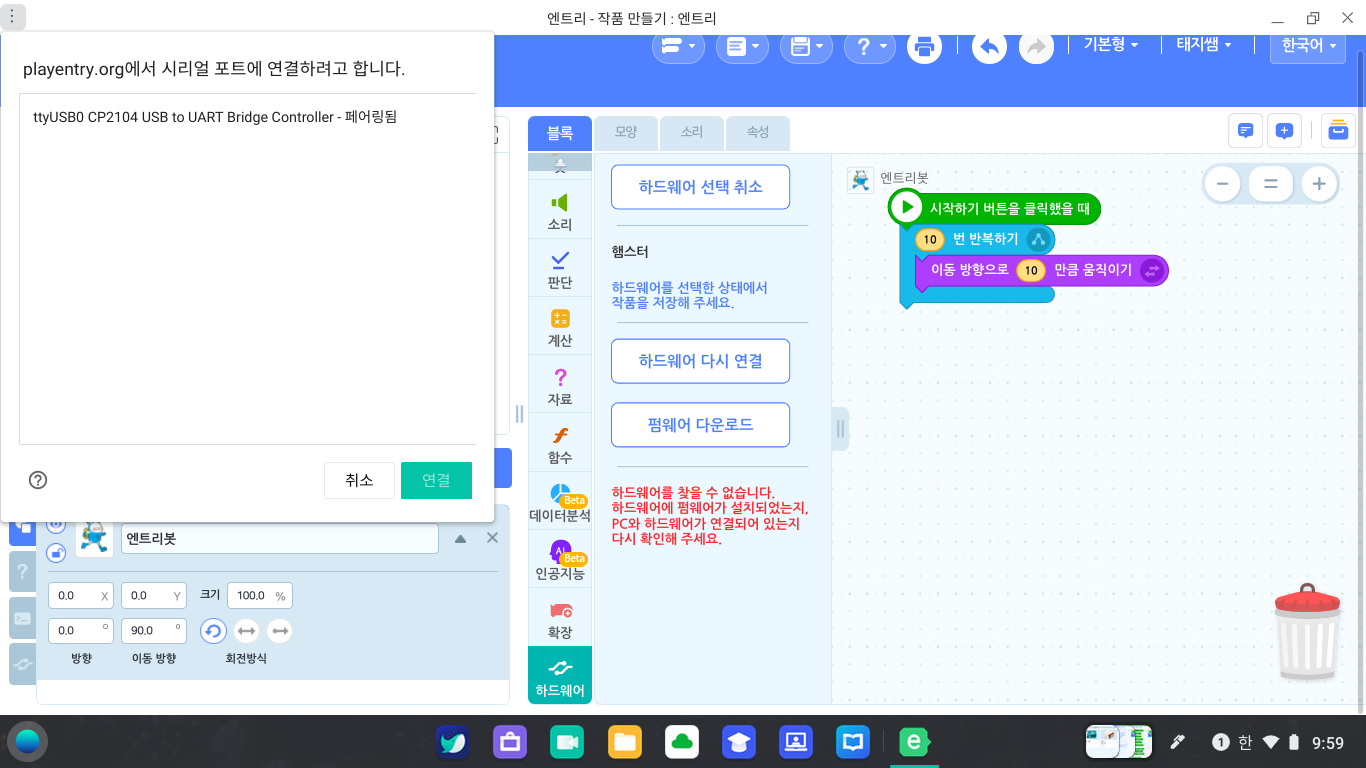Click the undo arrow button
The image size is (1366, 768).
pos(989,46)
